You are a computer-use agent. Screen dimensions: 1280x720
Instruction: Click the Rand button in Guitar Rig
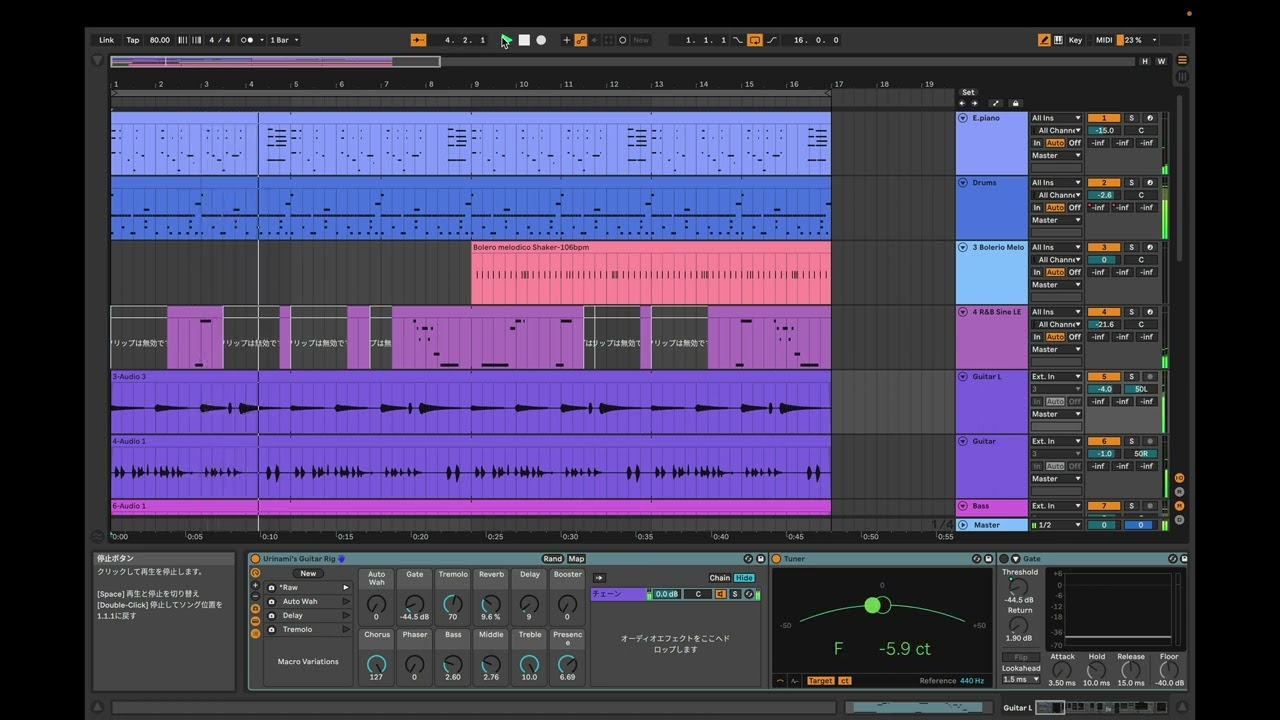tap(552, 559)
